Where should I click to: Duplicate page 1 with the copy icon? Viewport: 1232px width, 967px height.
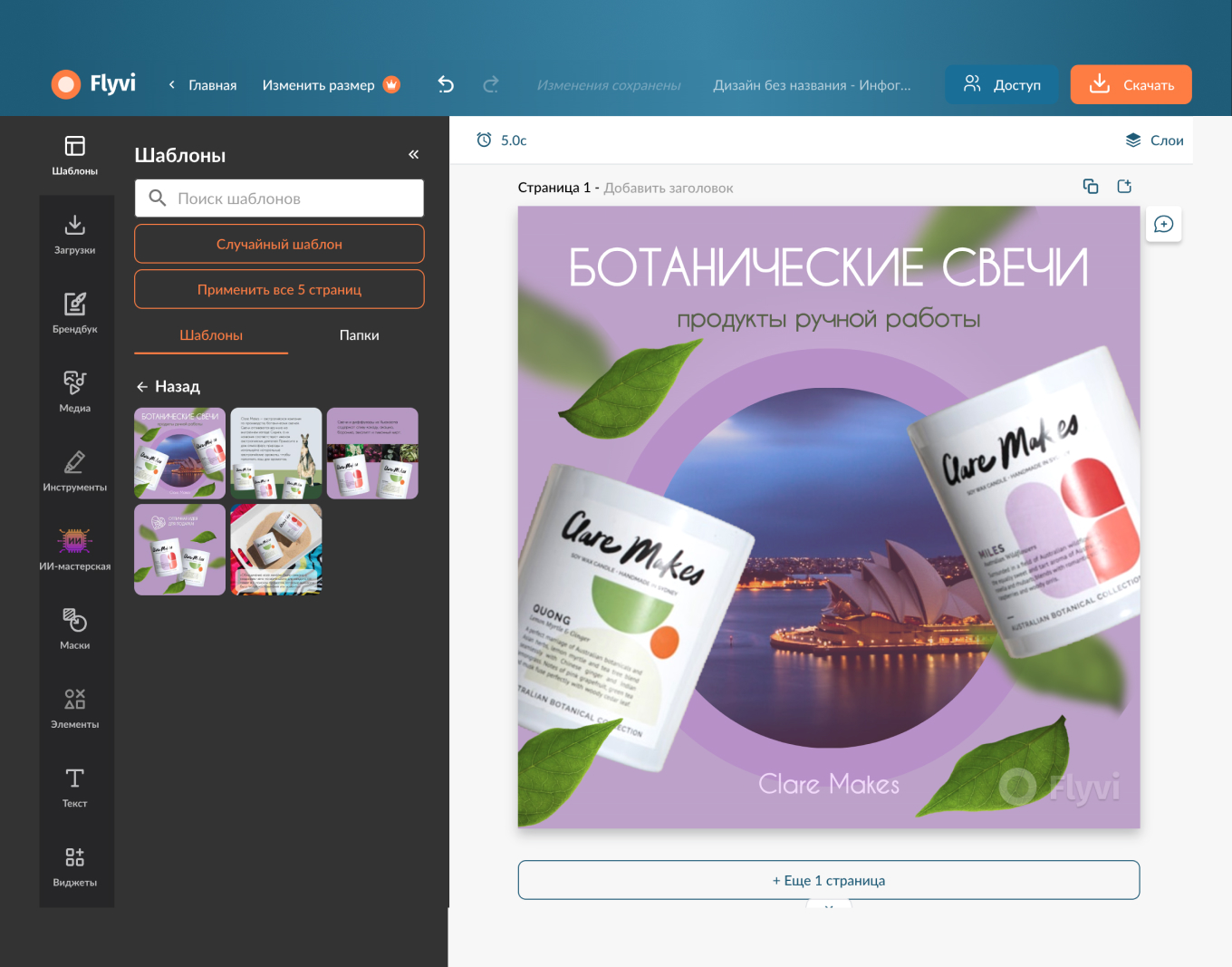tap(1091, 186)
